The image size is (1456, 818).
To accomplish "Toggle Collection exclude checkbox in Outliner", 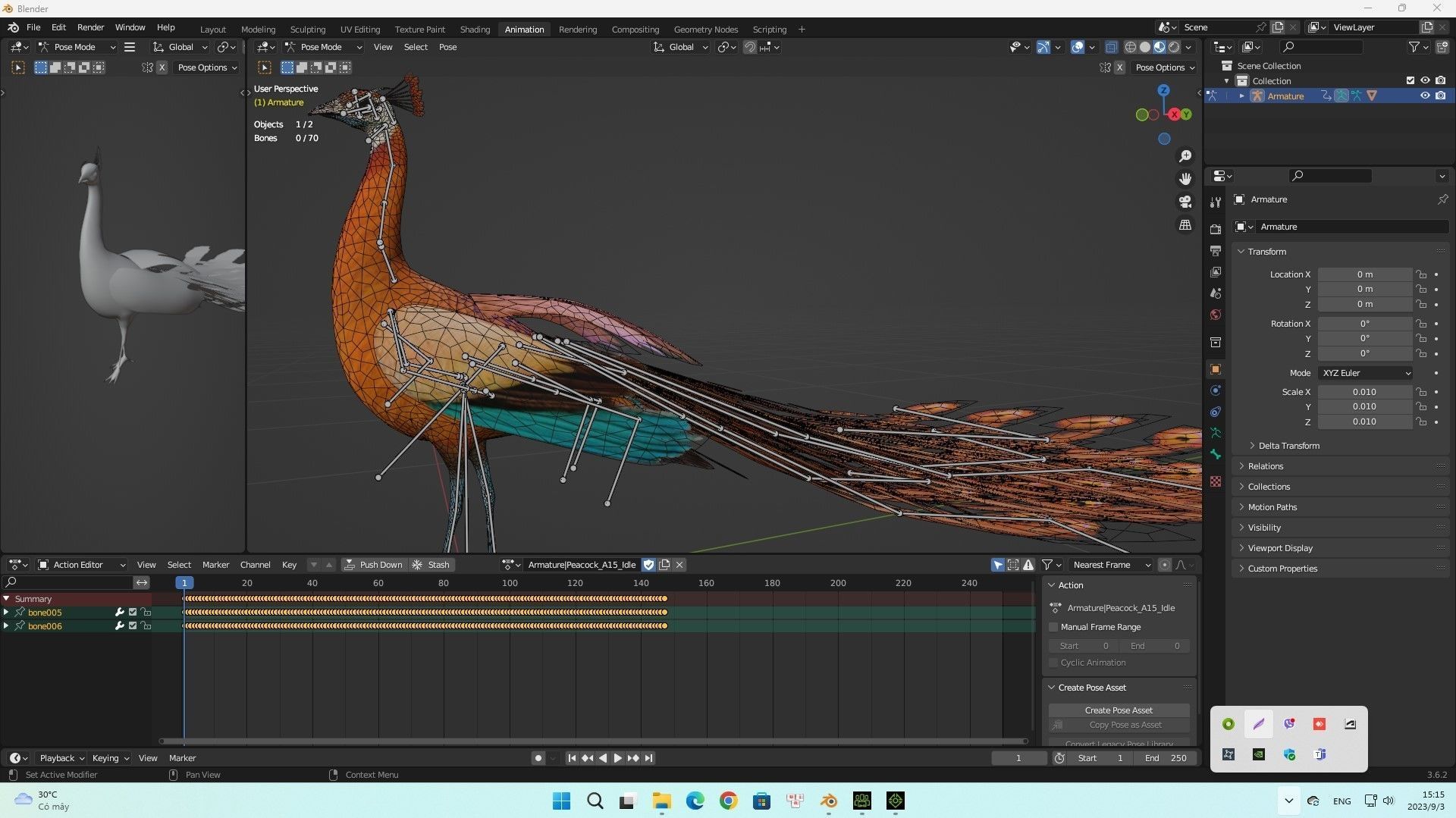I will (x=1410, y=81).
